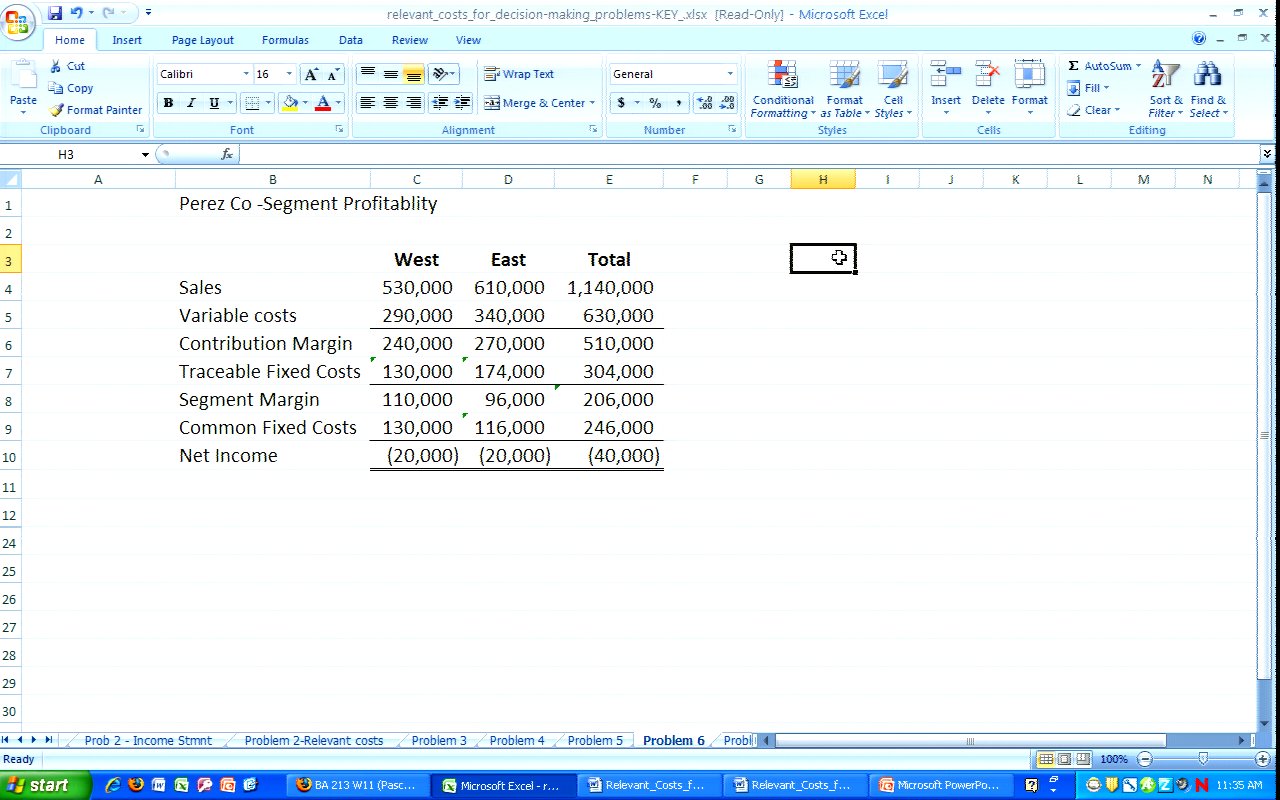Open Find & Select binoculars icon
The height and width of the screenshot is (800, 1280).
click(1208, 76)
